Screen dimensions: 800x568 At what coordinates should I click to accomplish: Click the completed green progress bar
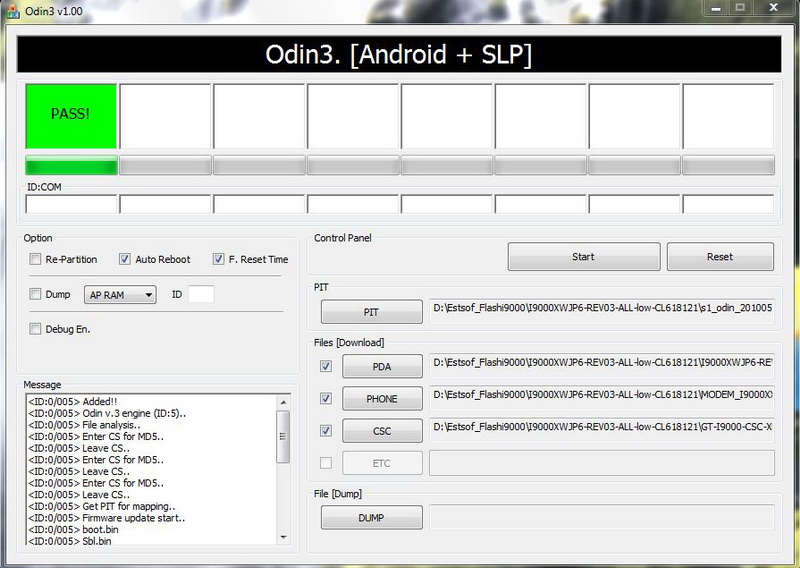[x=71, y=165]
